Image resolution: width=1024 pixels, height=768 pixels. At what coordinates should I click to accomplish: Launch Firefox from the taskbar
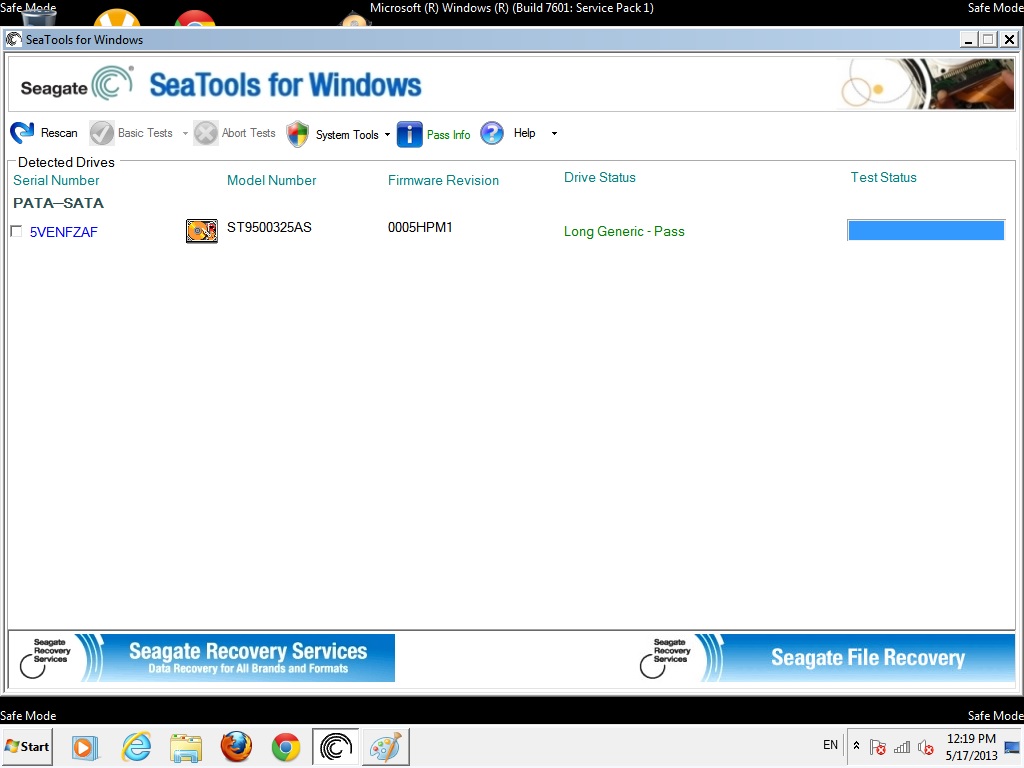tap(236, 747)
